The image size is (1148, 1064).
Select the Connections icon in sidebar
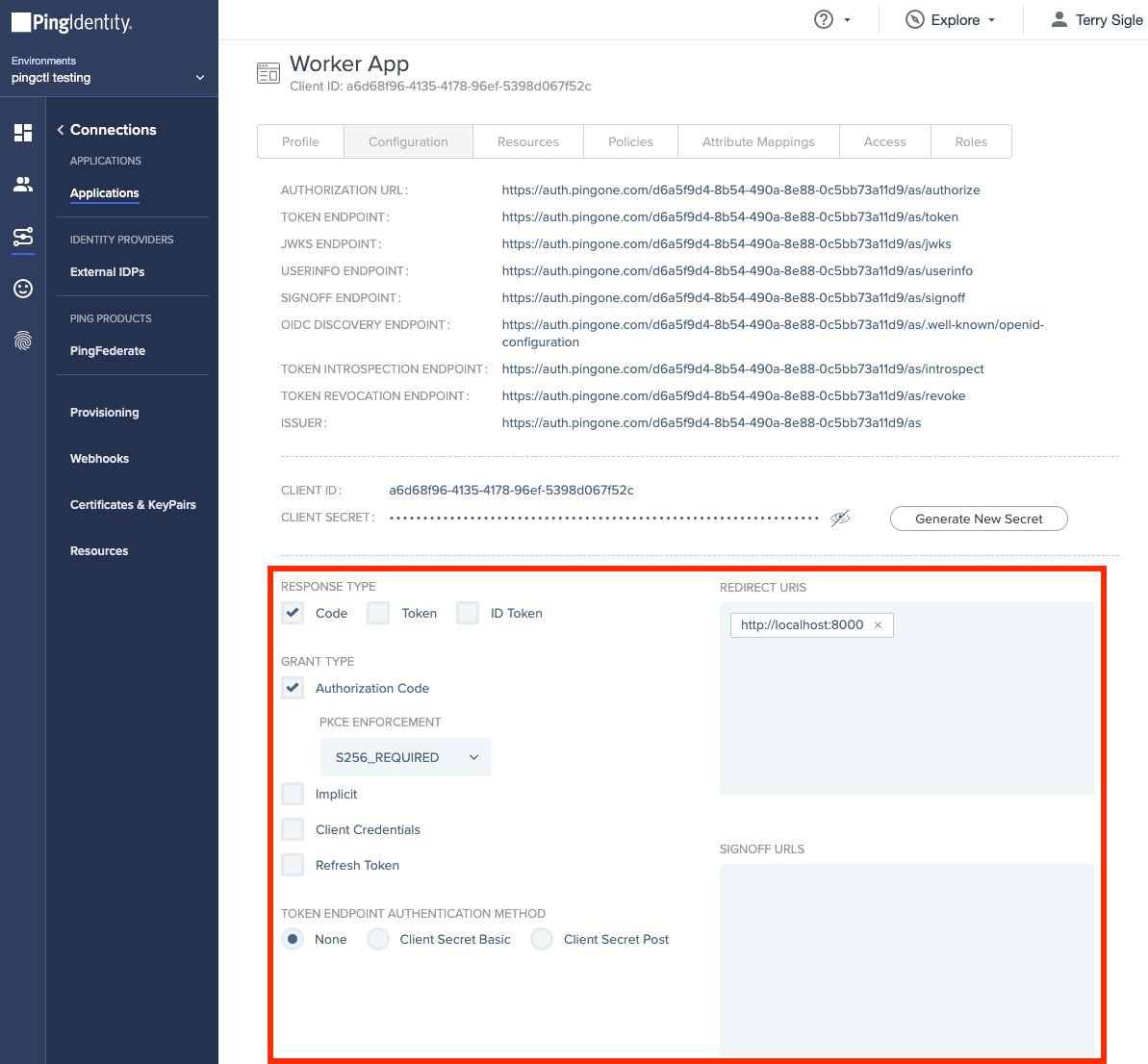pos(23,237)
